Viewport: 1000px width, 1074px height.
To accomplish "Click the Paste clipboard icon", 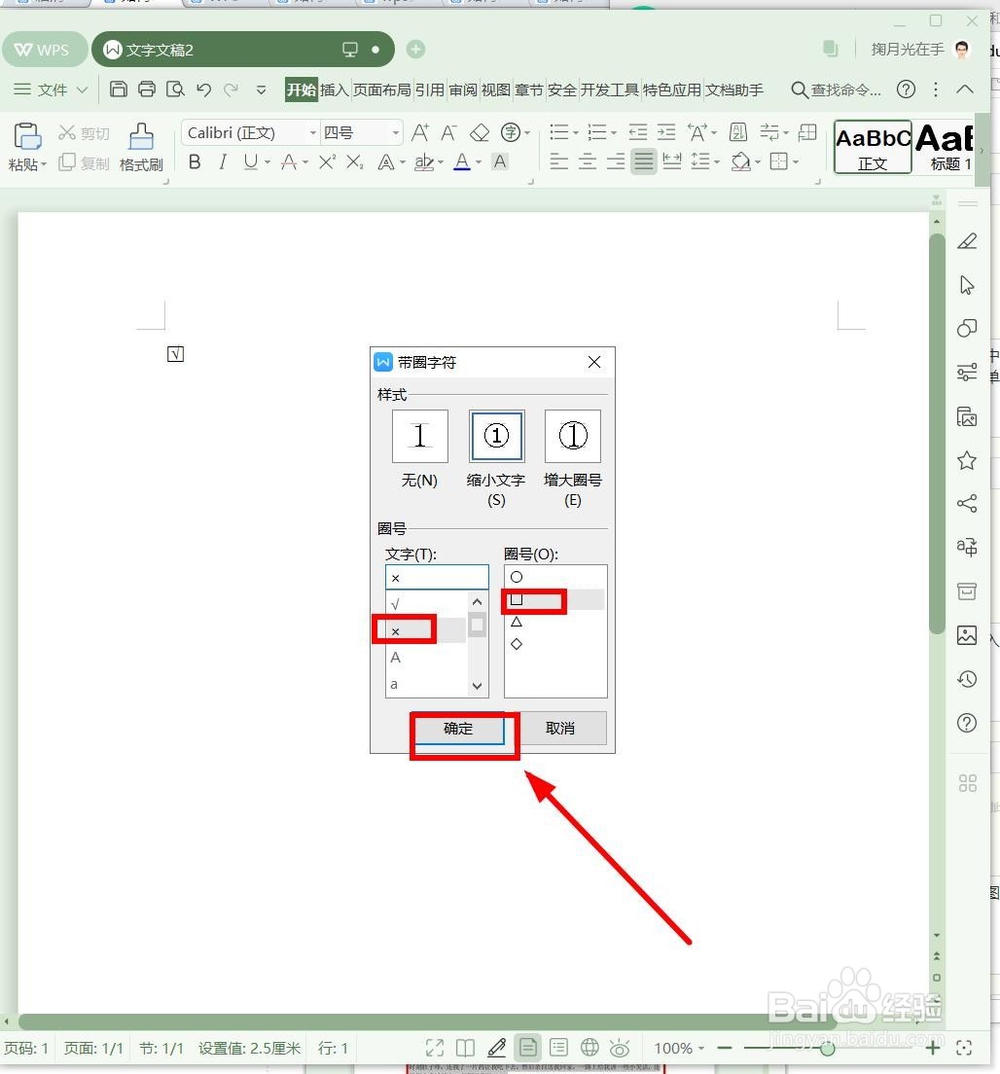I will [27, 136].
